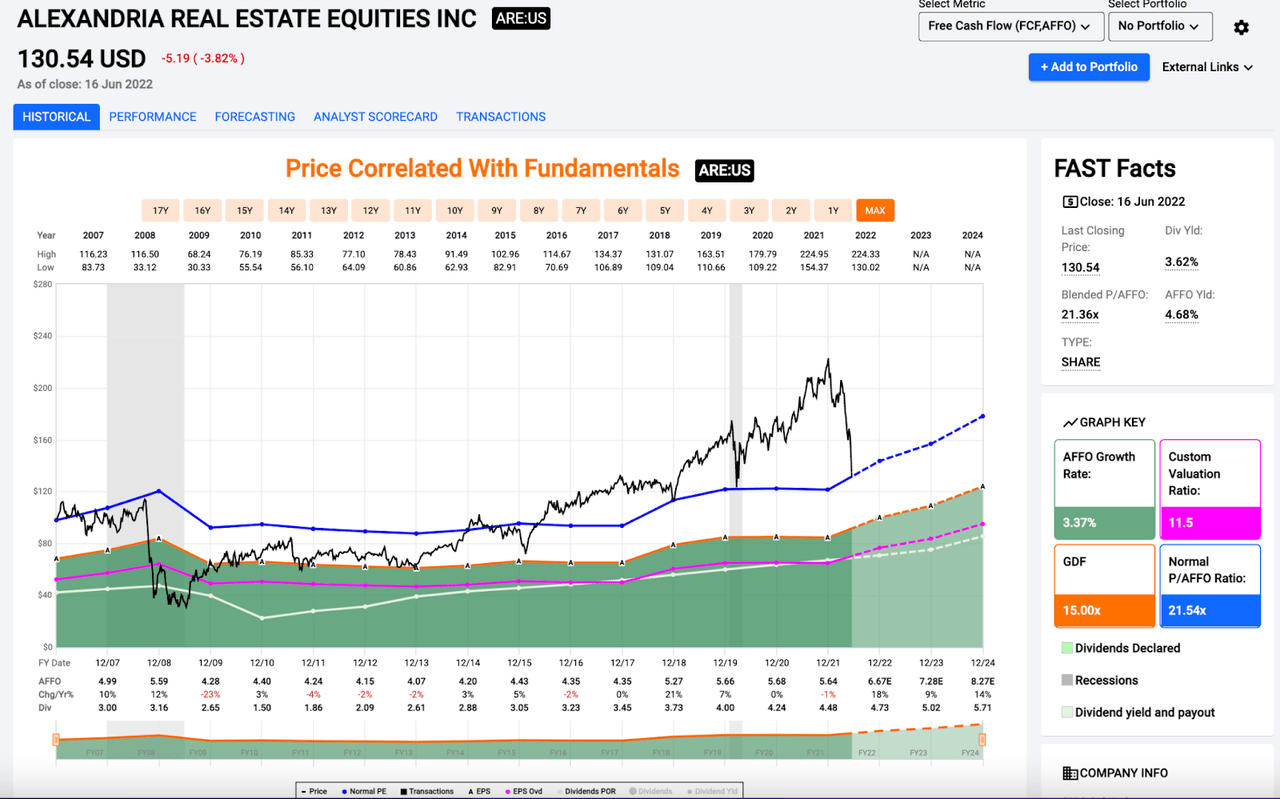Click the Graph Key trend line icon
The width and height of the screenshot is (1280, 799).
1070,423
